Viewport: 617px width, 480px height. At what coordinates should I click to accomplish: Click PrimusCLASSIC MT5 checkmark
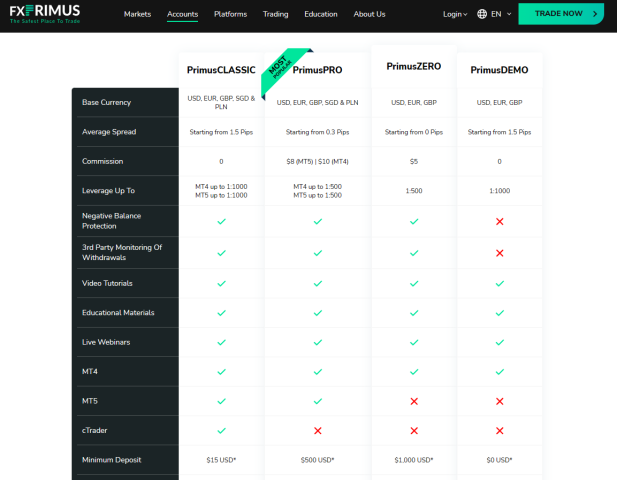(x=222, y=401)
